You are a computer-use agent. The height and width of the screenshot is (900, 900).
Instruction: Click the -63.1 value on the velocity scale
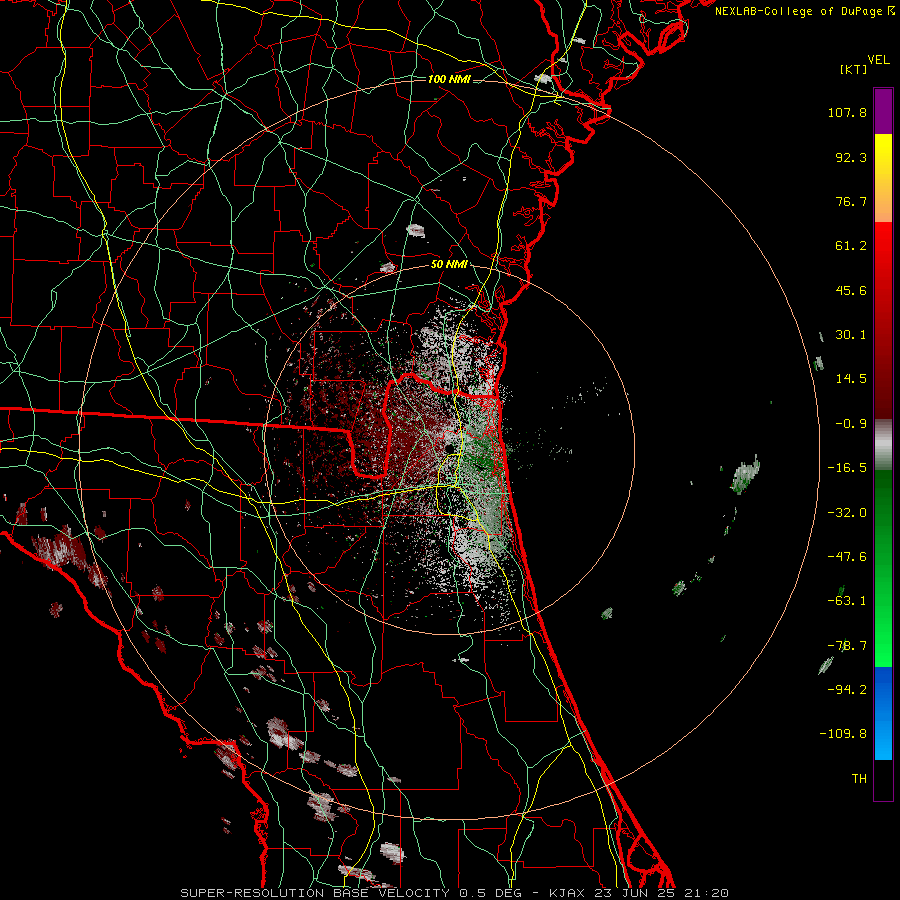coord(847,601)
